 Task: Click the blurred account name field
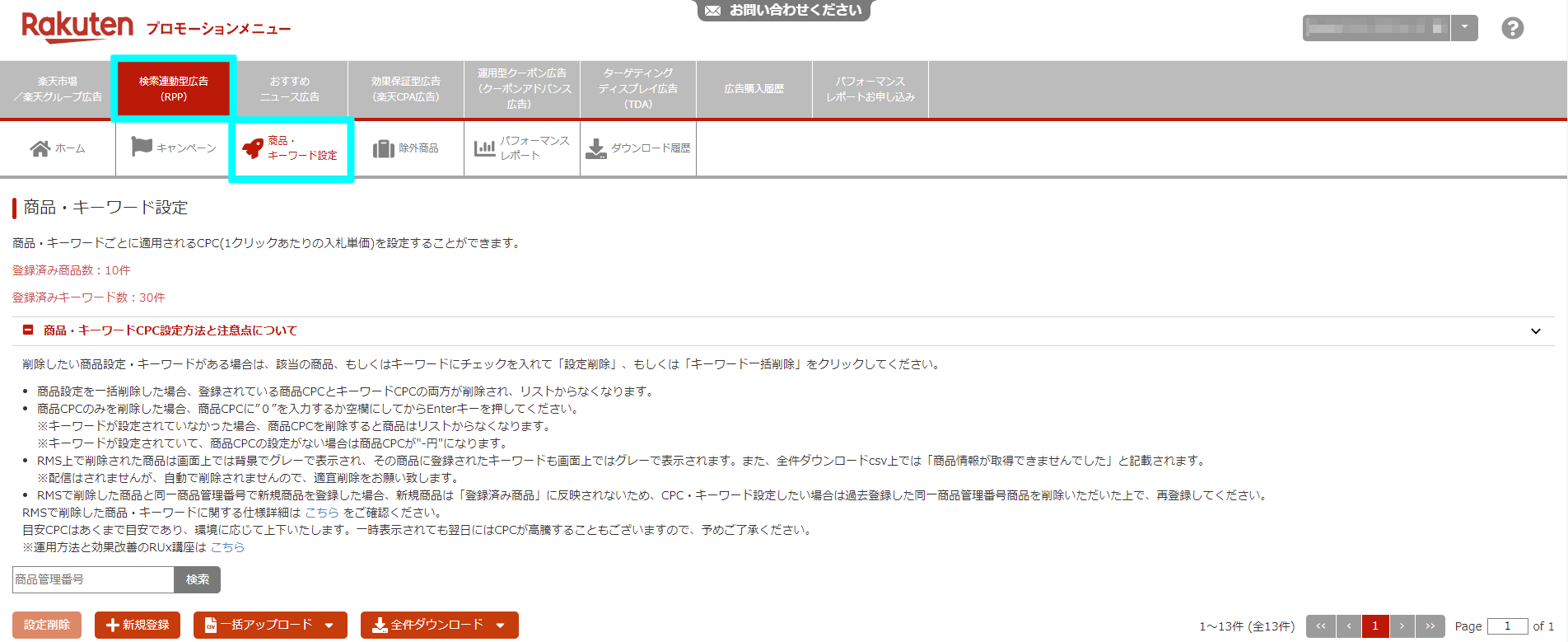(x=1377, y=27)
